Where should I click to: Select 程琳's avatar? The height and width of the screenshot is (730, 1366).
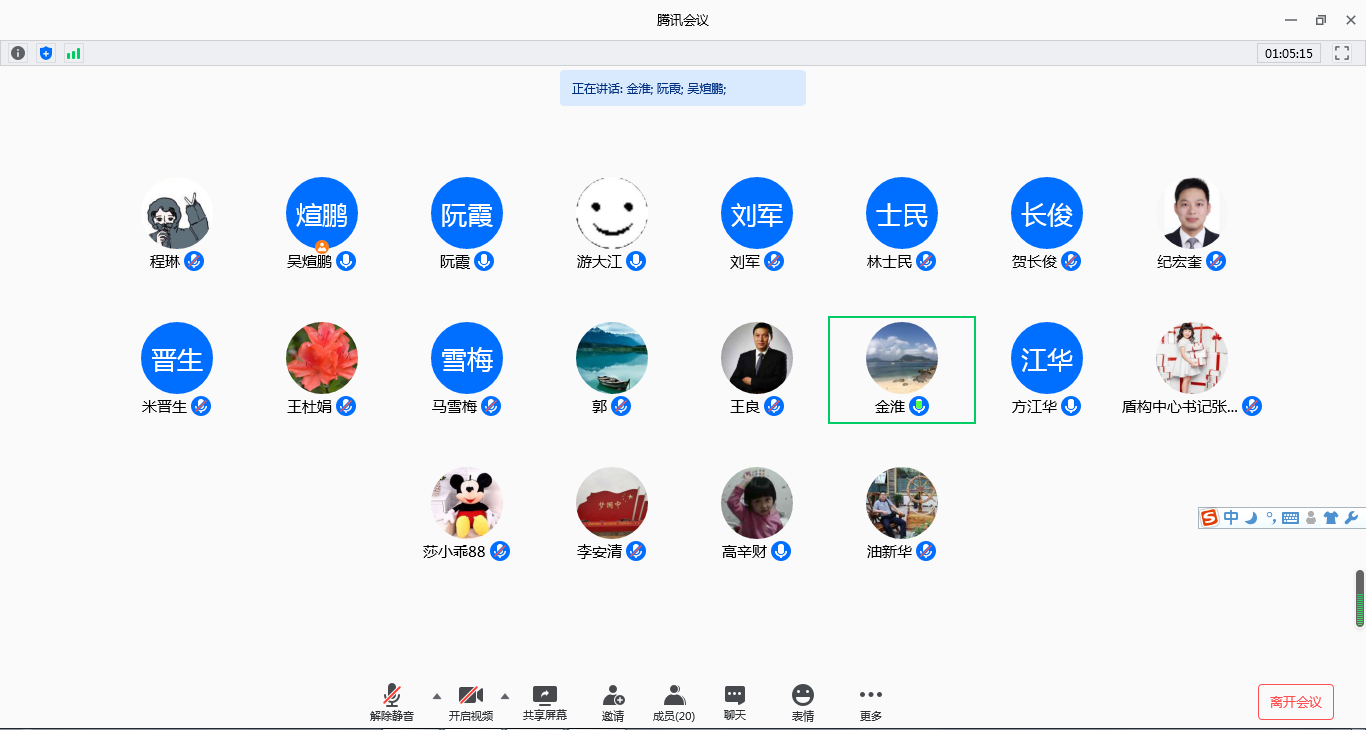pos(177,213)
